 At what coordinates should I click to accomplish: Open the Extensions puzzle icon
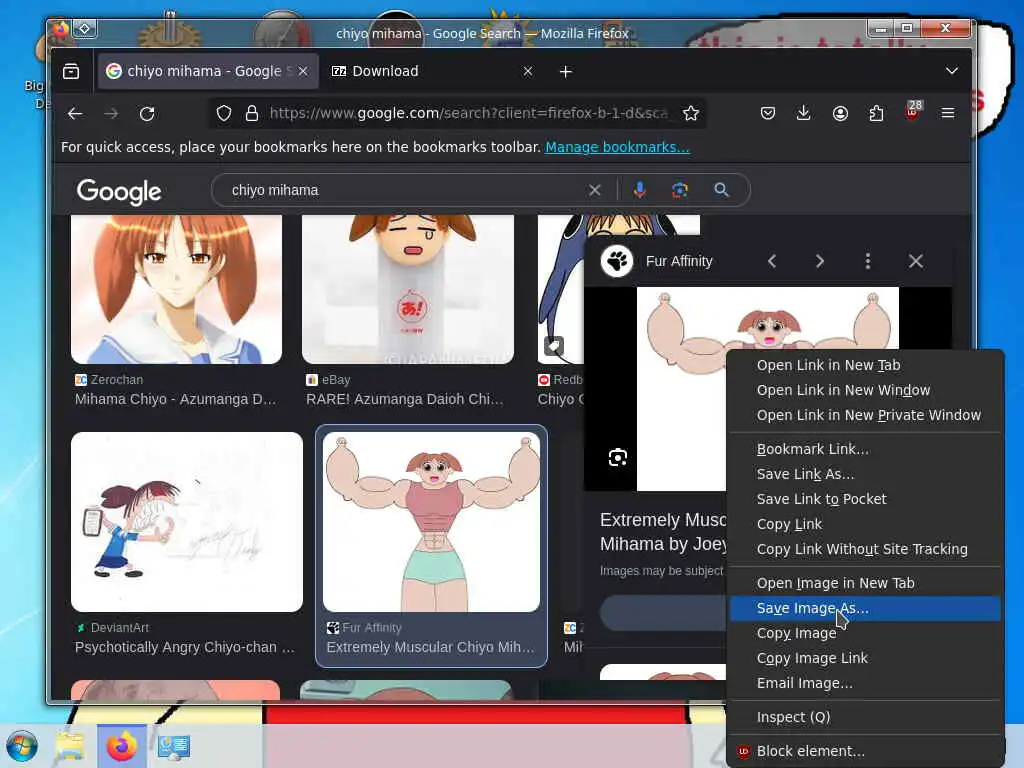tap(876, 114)
